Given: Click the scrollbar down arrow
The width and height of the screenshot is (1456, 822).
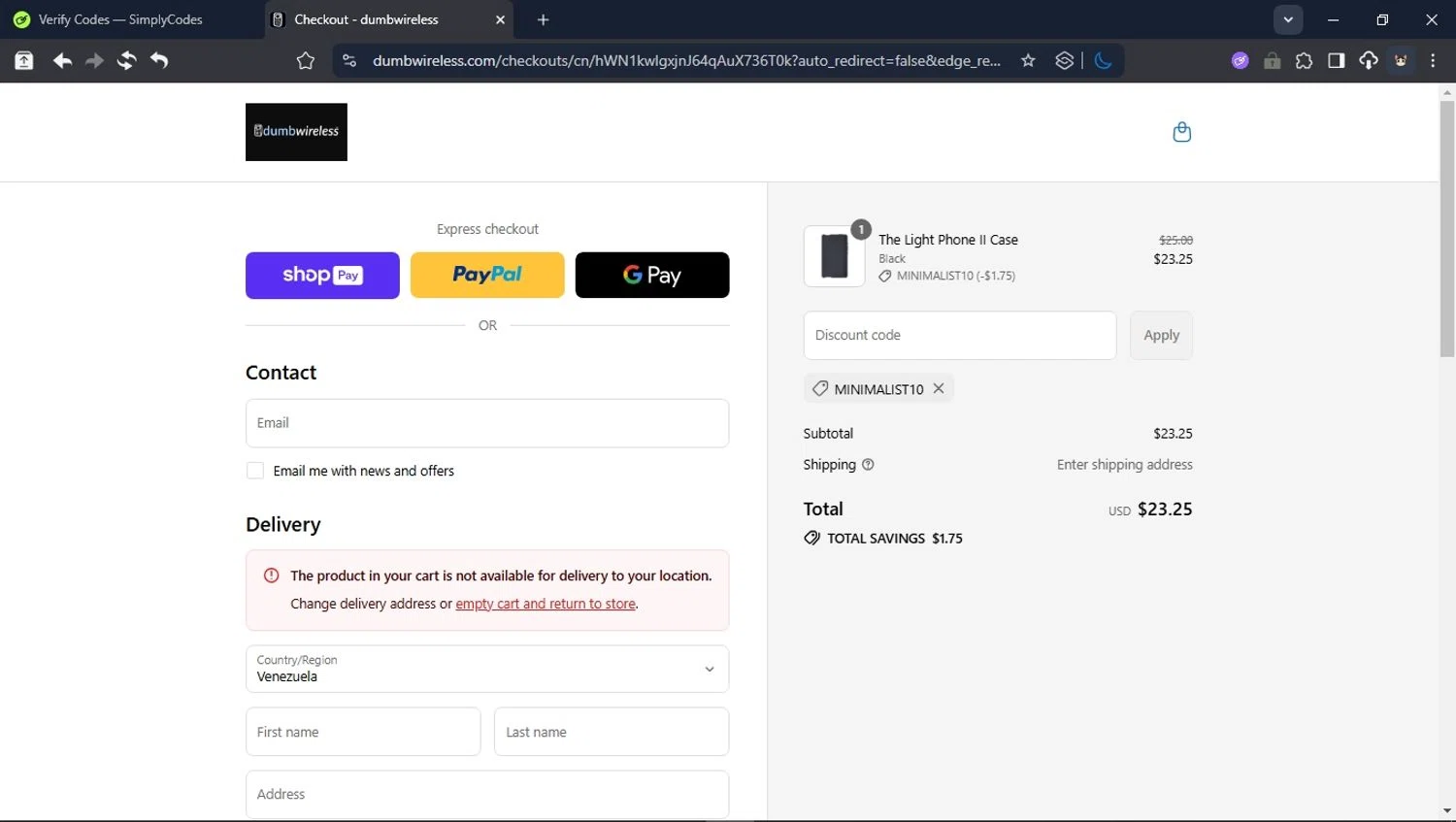Looking at the screenshot, I should [1447, 811].
